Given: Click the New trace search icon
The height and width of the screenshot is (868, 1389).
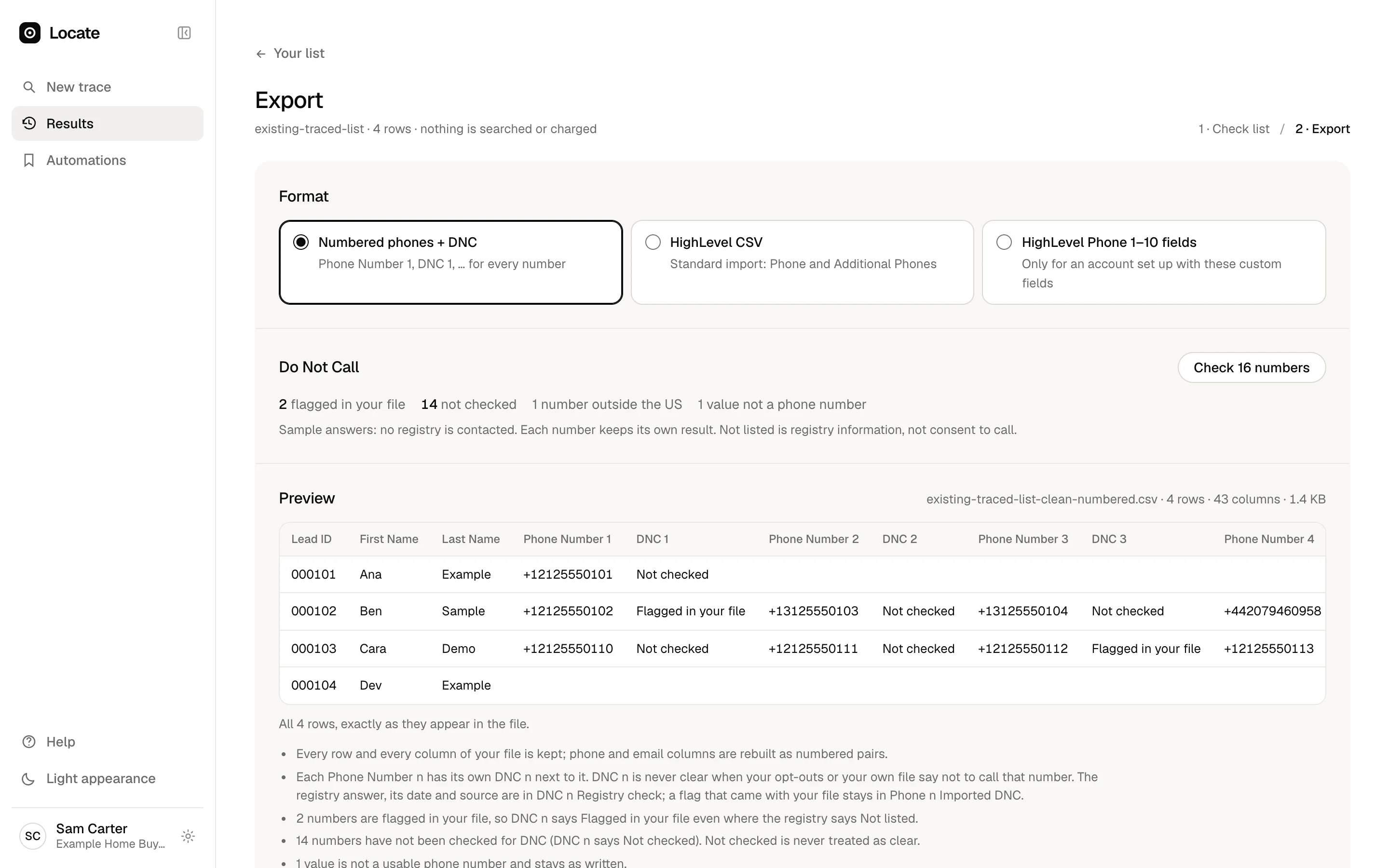Looking at the screenshot, I should [29, 87].
